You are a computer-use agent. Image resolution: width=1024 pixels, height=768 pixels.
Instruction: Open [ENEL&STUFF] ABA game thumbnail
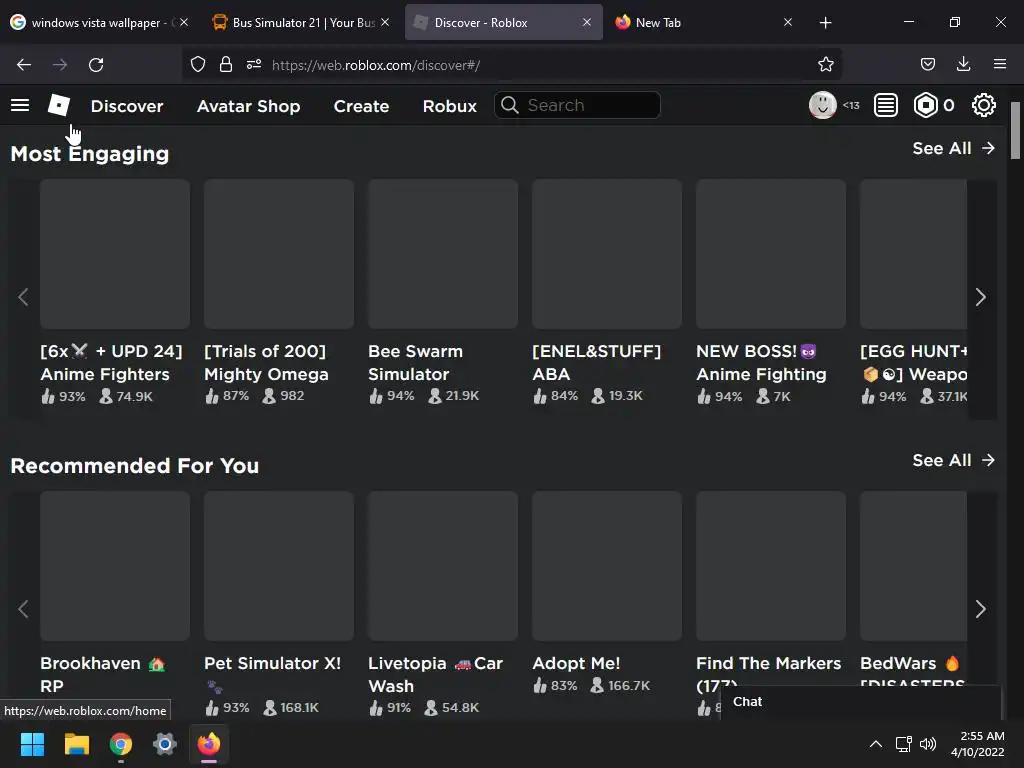coord(607,254)
